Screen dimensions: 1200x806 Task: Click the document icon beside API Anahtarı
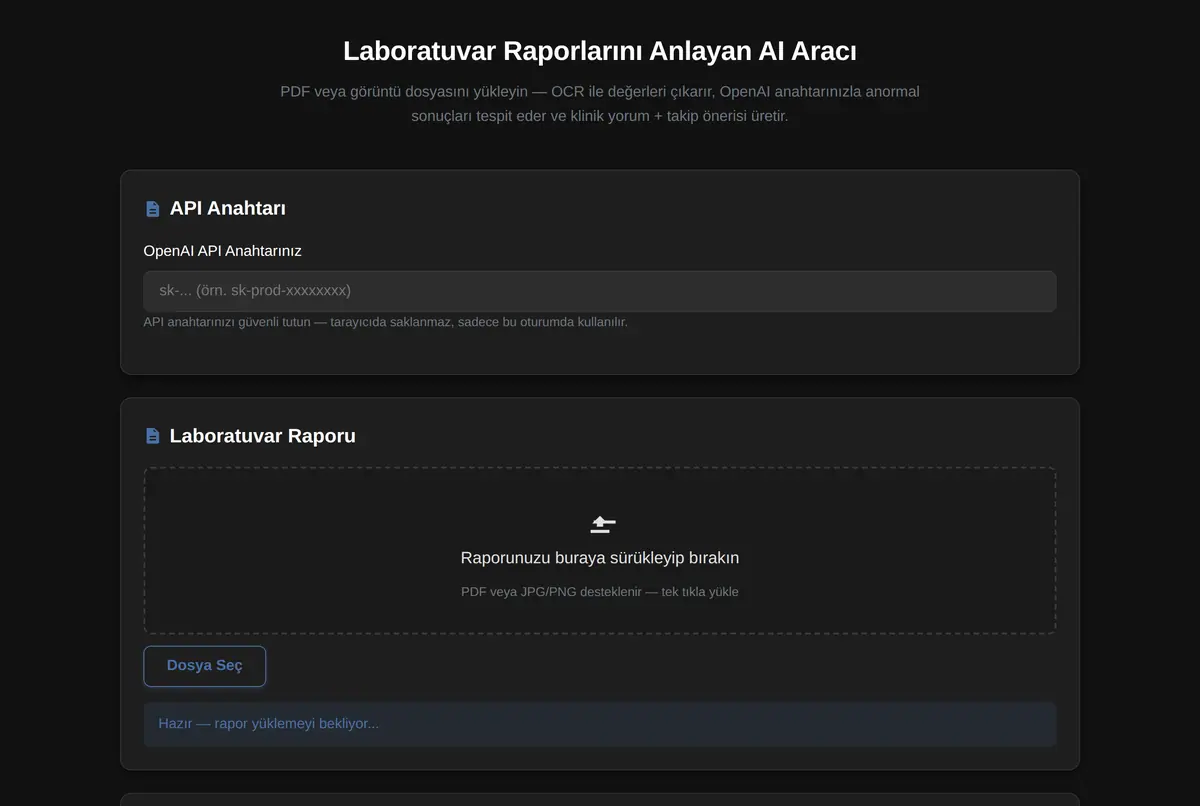click(152, 209)
